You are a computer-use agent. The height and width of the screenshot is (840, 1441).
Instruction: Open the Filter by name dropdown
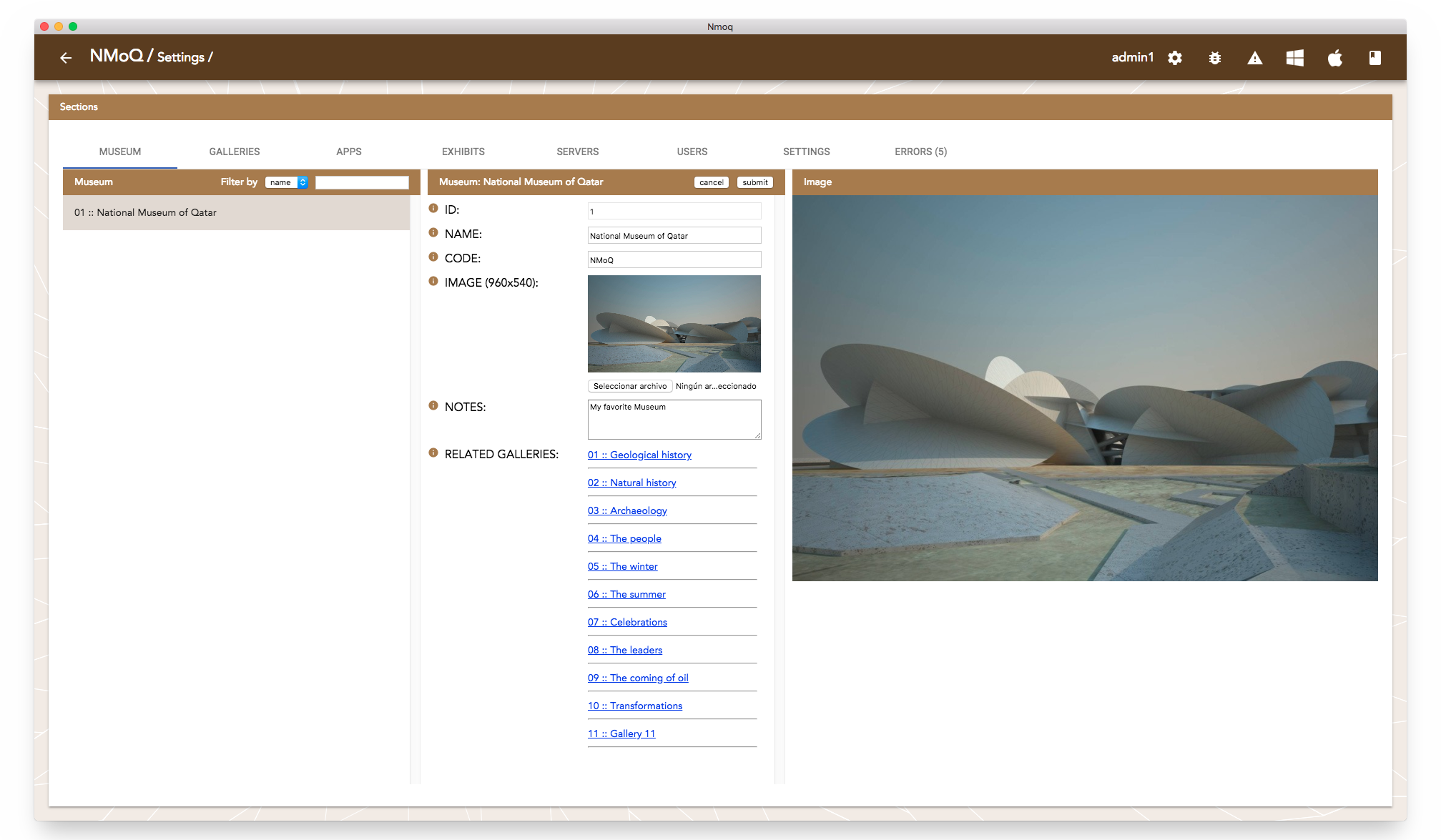point(287,182)
